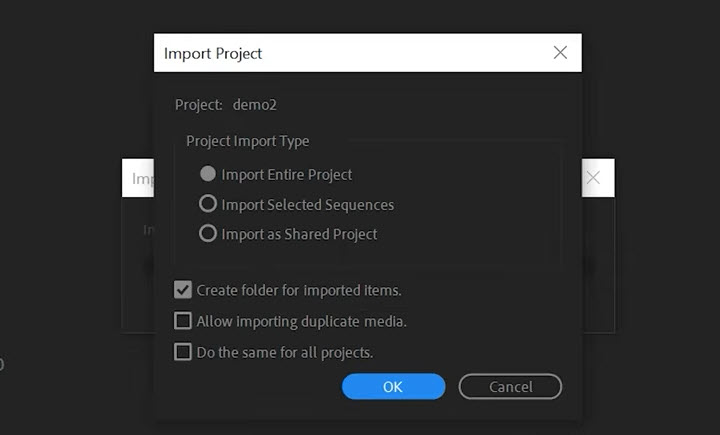
Task: Enable Allow importing duplicate media checkbox
Action: point(183,321)
